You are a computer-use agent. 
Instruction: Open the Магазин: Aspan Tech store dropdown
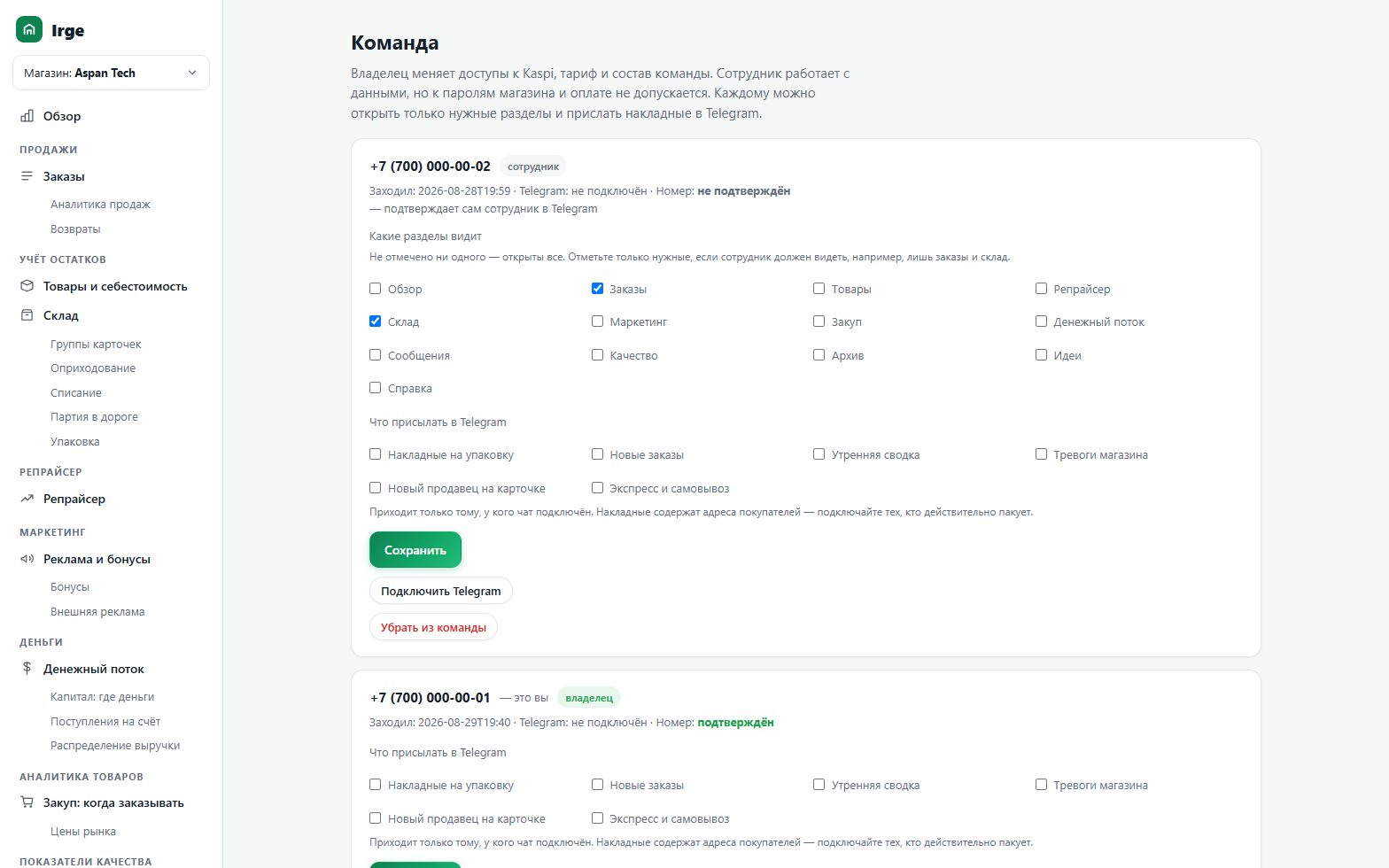pyautogui.click(x=111, y=73)
